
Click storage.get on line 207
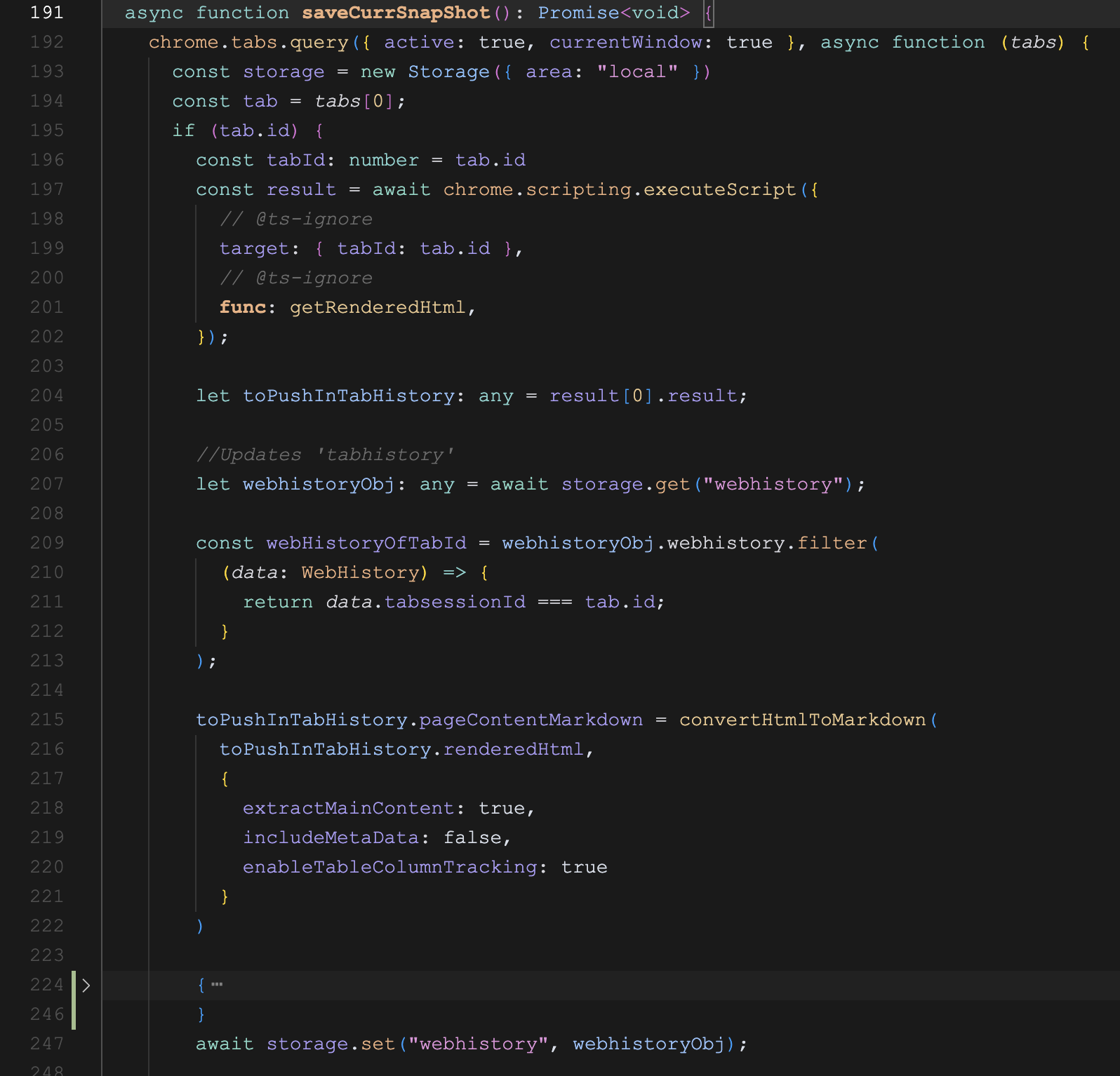(x=626, y=484)
